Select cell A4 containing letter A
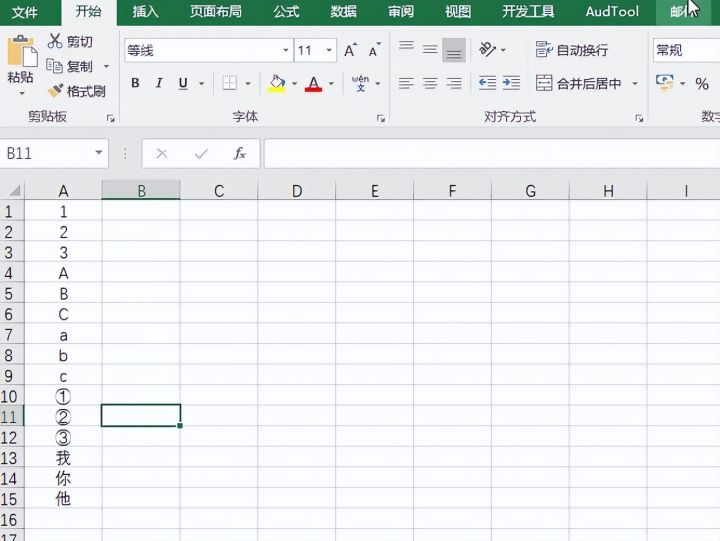The width and height of the screenshot is (720, 541). point(63,273)
